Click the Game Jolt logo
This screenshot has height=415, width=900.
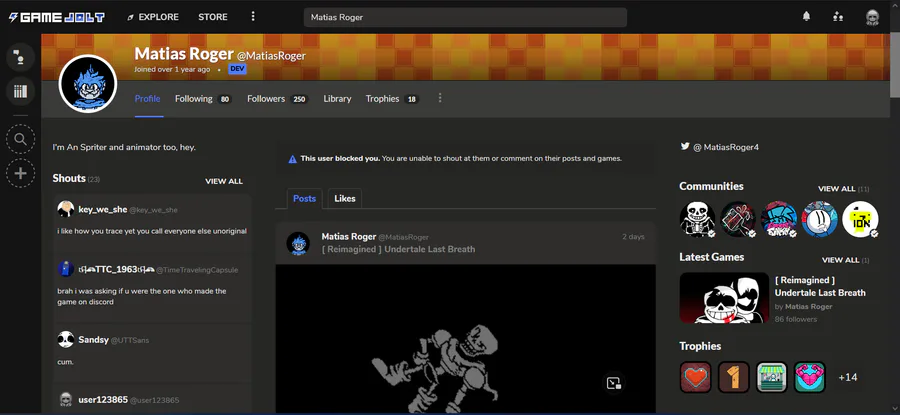click(56, 17)
